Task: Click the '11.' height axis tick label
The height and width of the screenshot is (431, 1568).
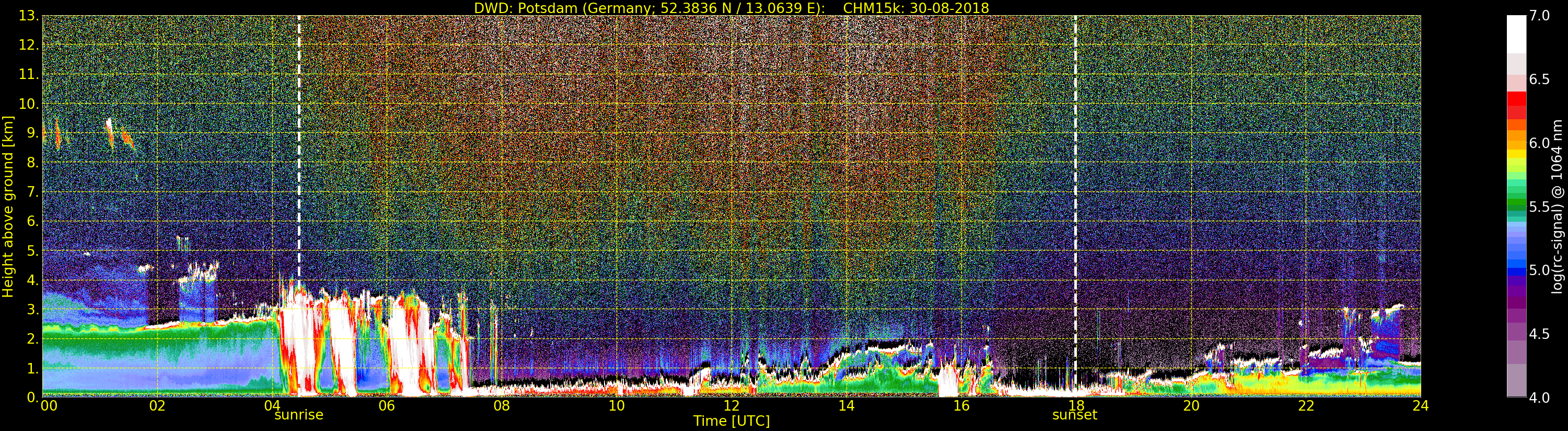Action: point(29,74)
